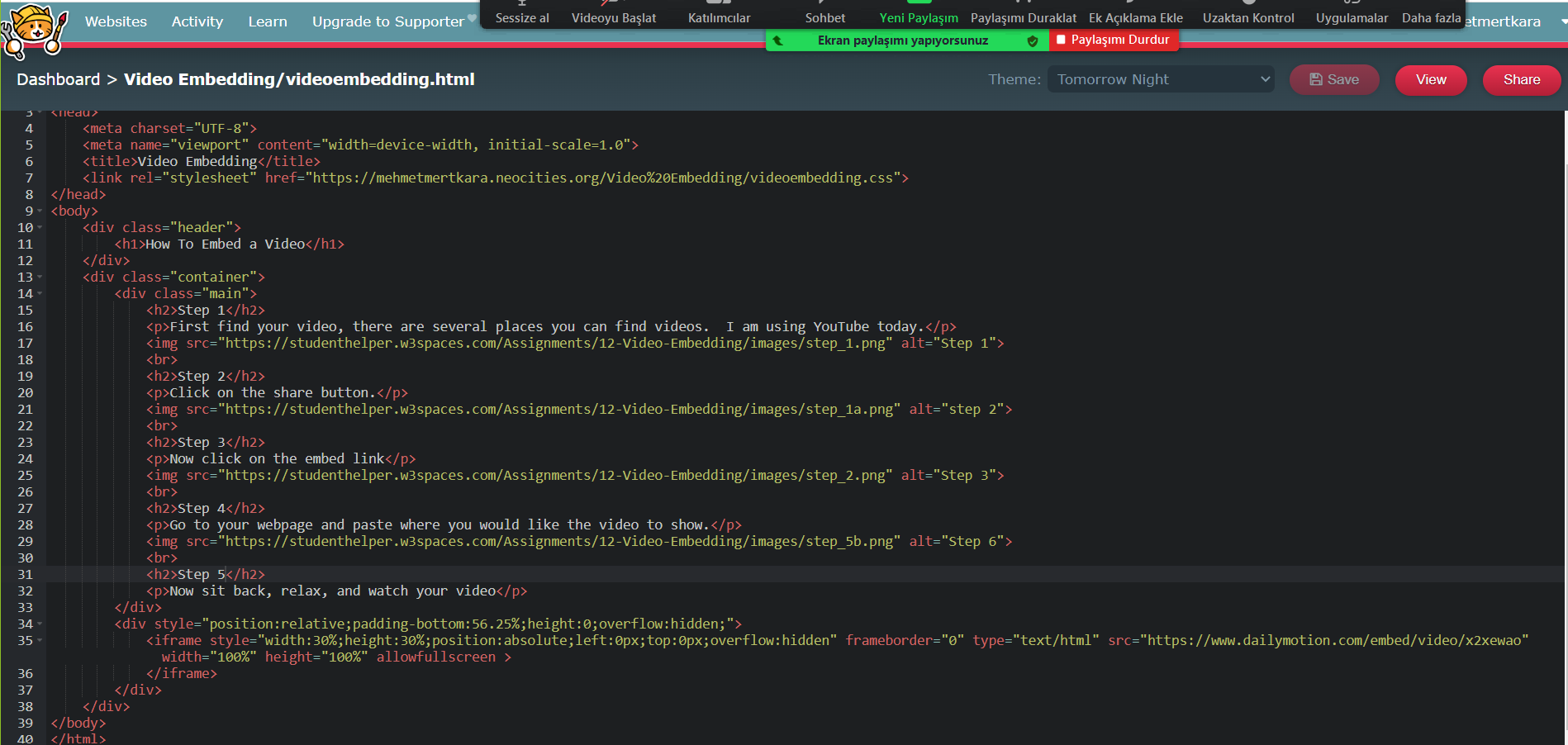Click the heart icon beside Upgrade to Supporter
The height and width of the screenshot is (745, 1568).
tap(472, 17)
